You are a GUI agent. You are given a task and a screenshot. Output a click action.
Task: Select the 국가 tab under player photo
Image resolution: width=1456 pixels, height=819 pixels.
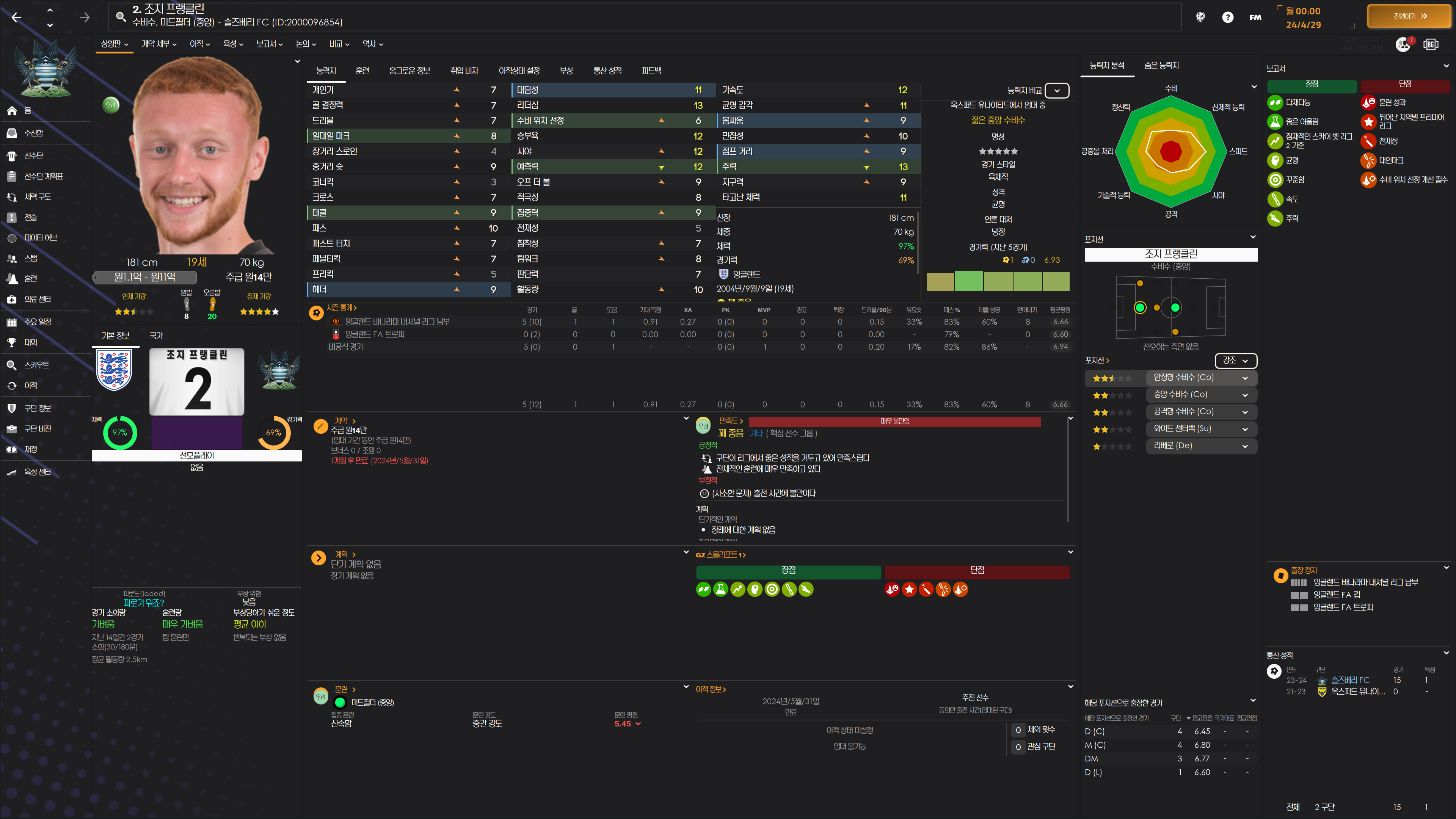tap(156, 336)
